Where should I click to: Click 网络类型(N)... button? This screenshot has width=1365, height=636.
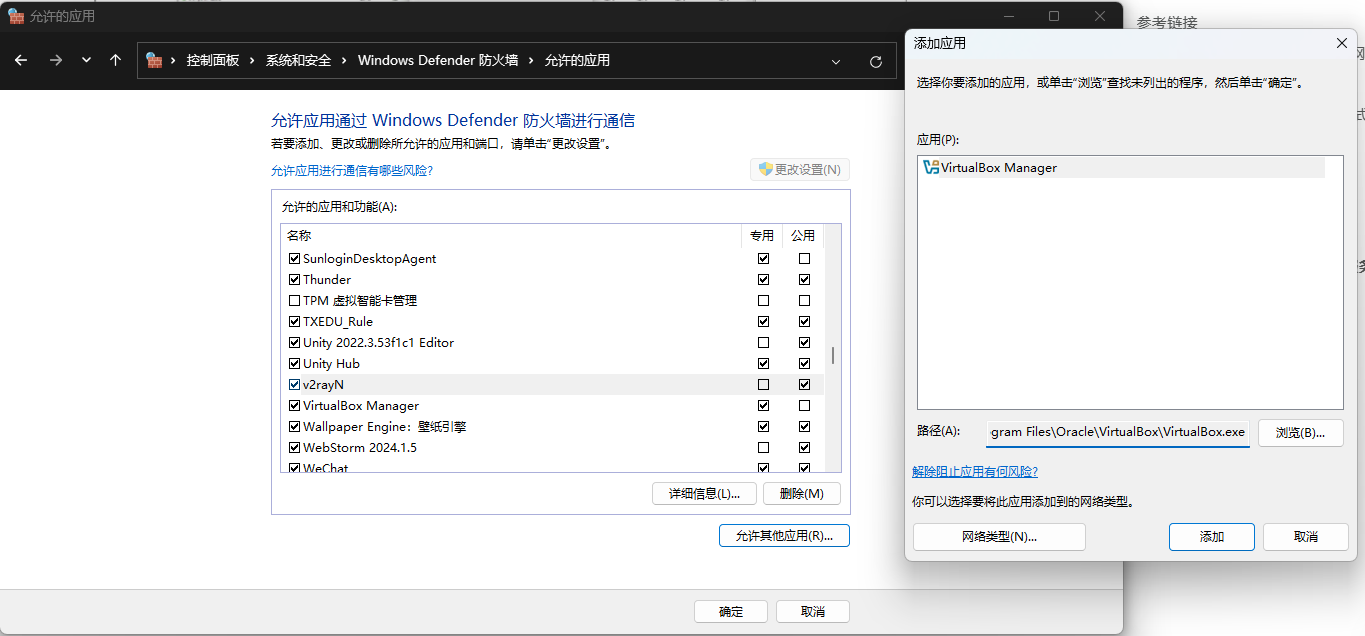pos(999,537)
